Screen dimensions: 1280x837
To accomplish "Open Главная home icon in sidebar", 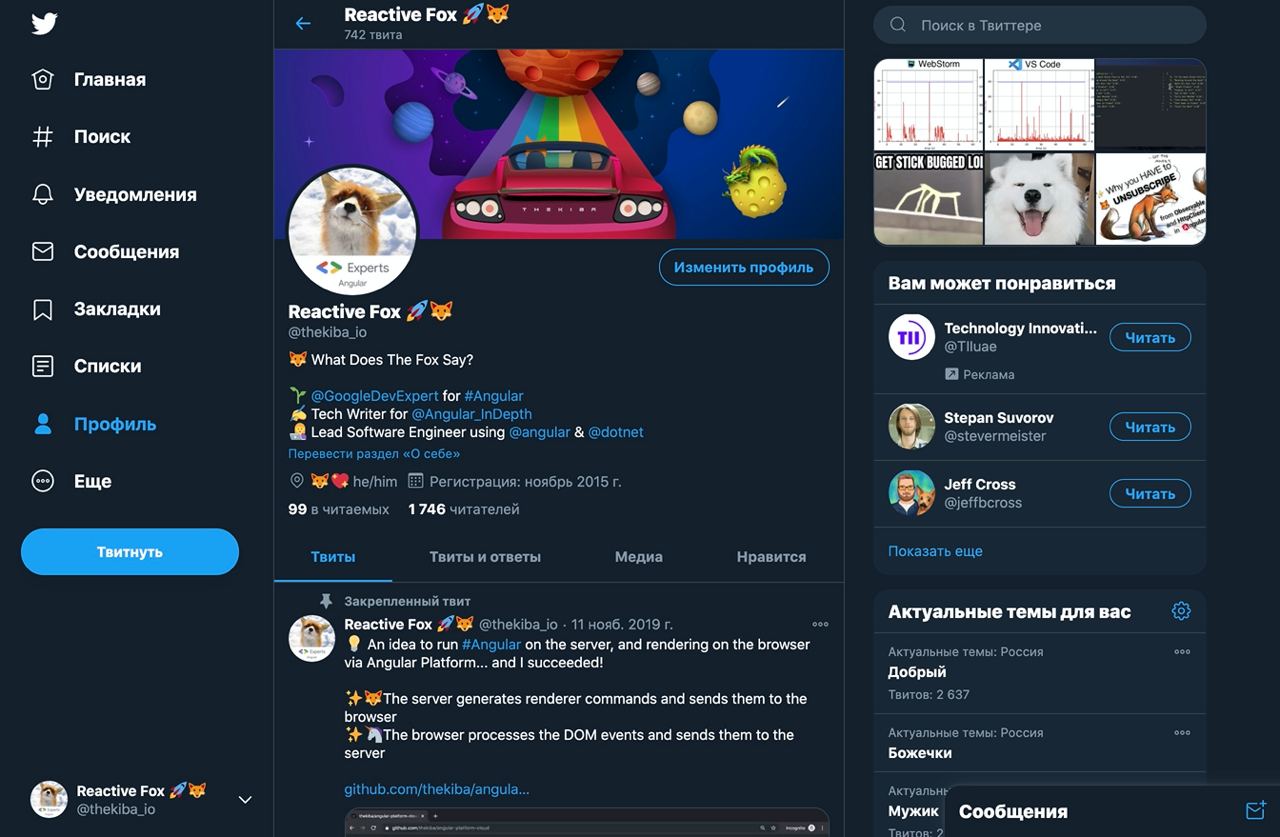I will point(43,79).
